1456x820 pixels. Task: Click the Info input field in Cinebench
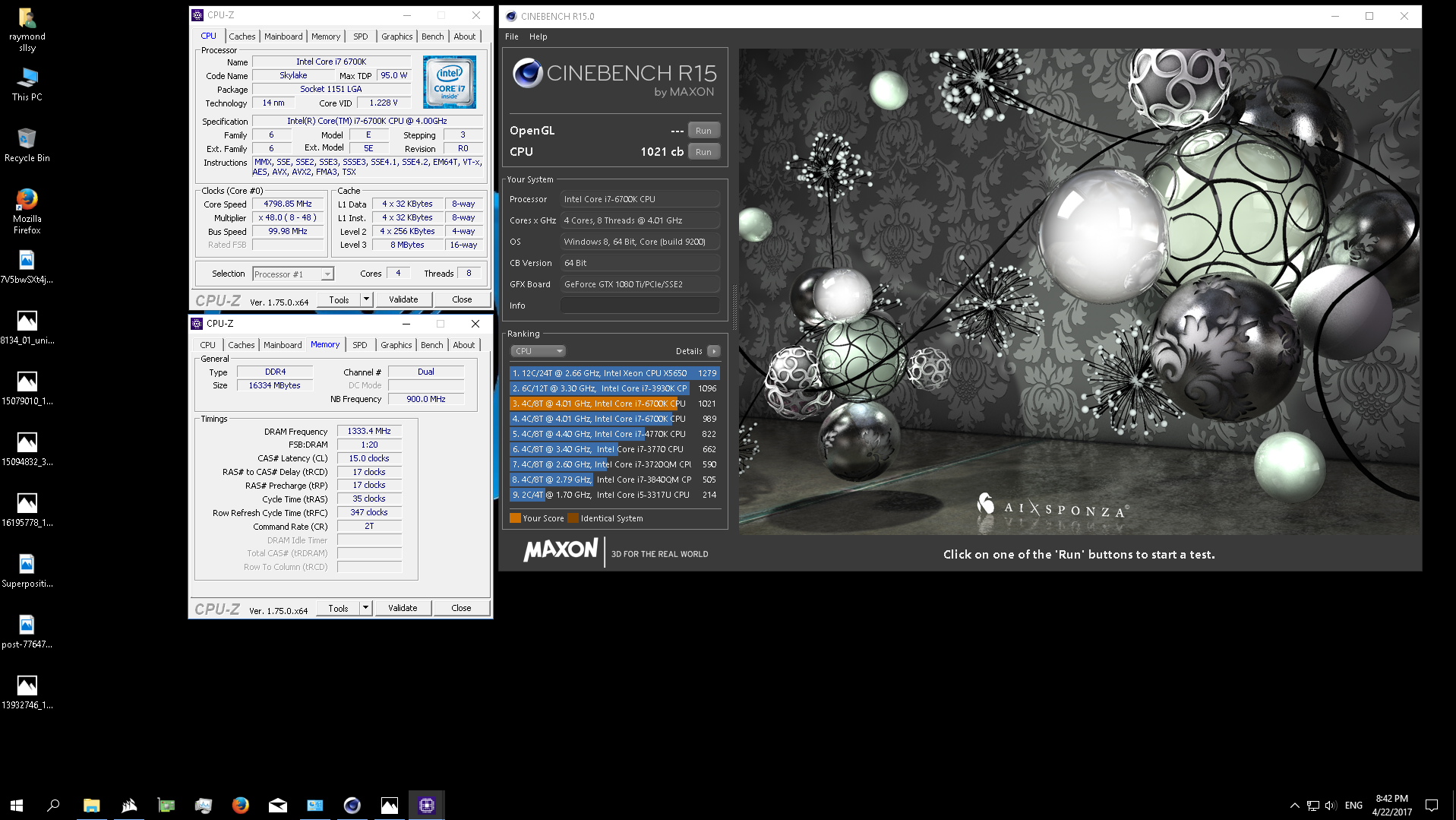click(x=640, y=306)
